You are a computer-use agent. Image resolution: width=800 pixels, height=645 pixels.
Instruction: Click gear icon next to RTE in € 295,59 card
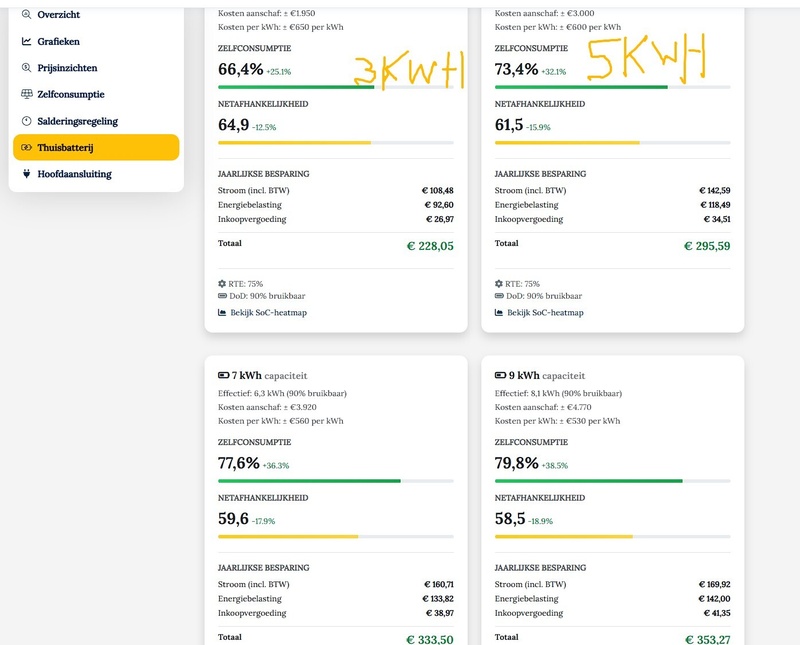(x=499, y=284)
